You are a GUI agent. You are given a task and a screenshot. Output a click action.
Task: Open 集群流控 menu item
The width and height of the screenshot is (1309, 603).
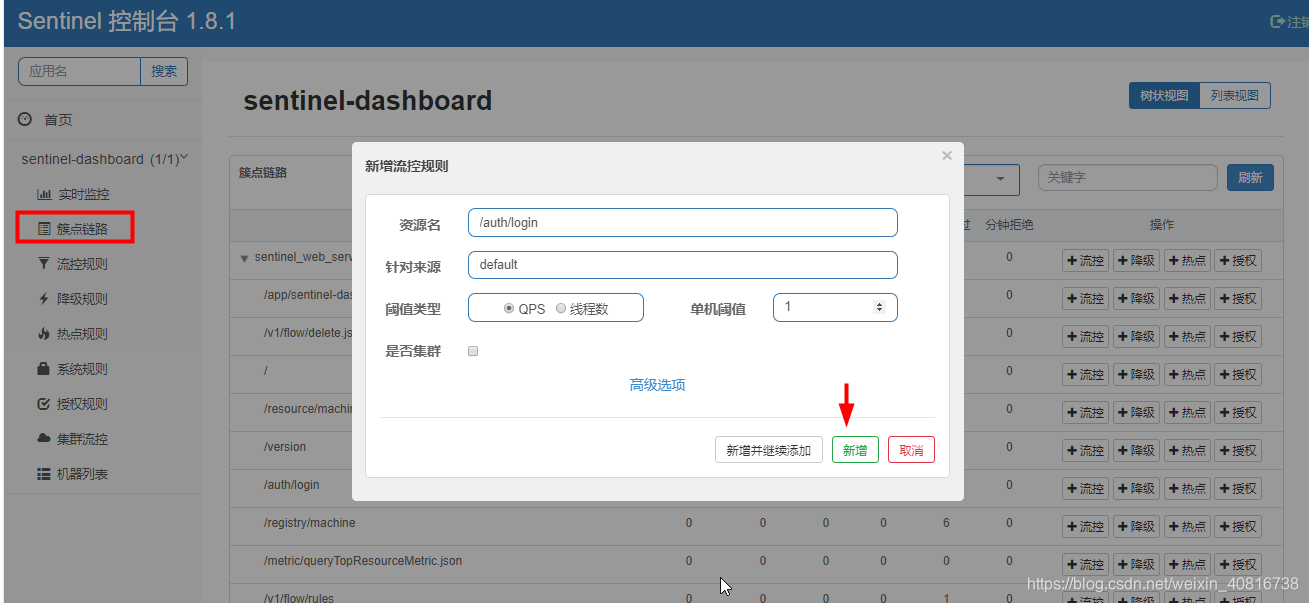click(82, 439)
